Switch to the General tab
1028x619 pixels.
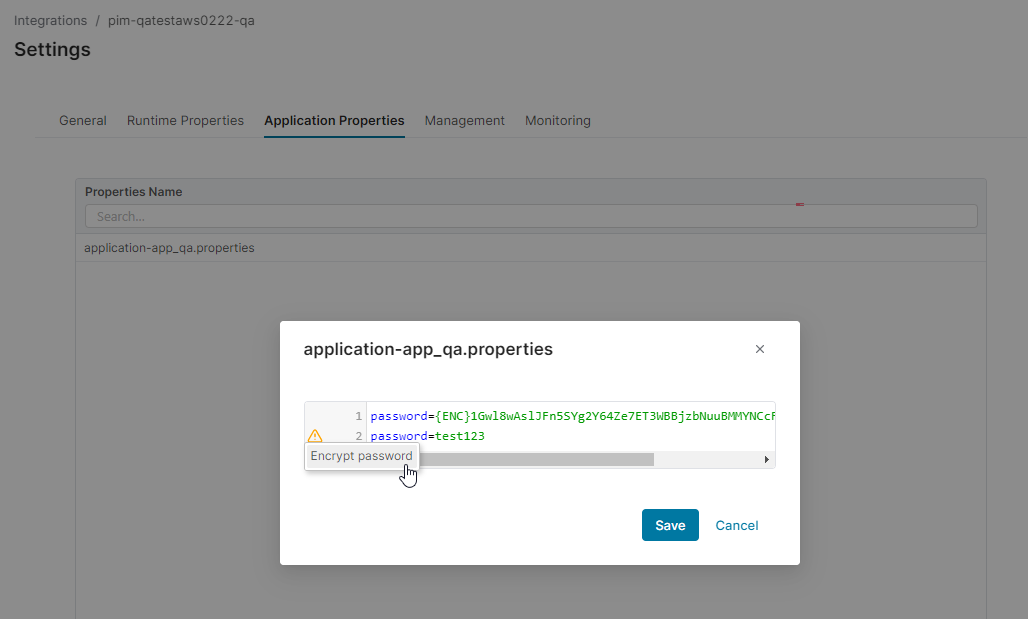click(x=83, y=120)
